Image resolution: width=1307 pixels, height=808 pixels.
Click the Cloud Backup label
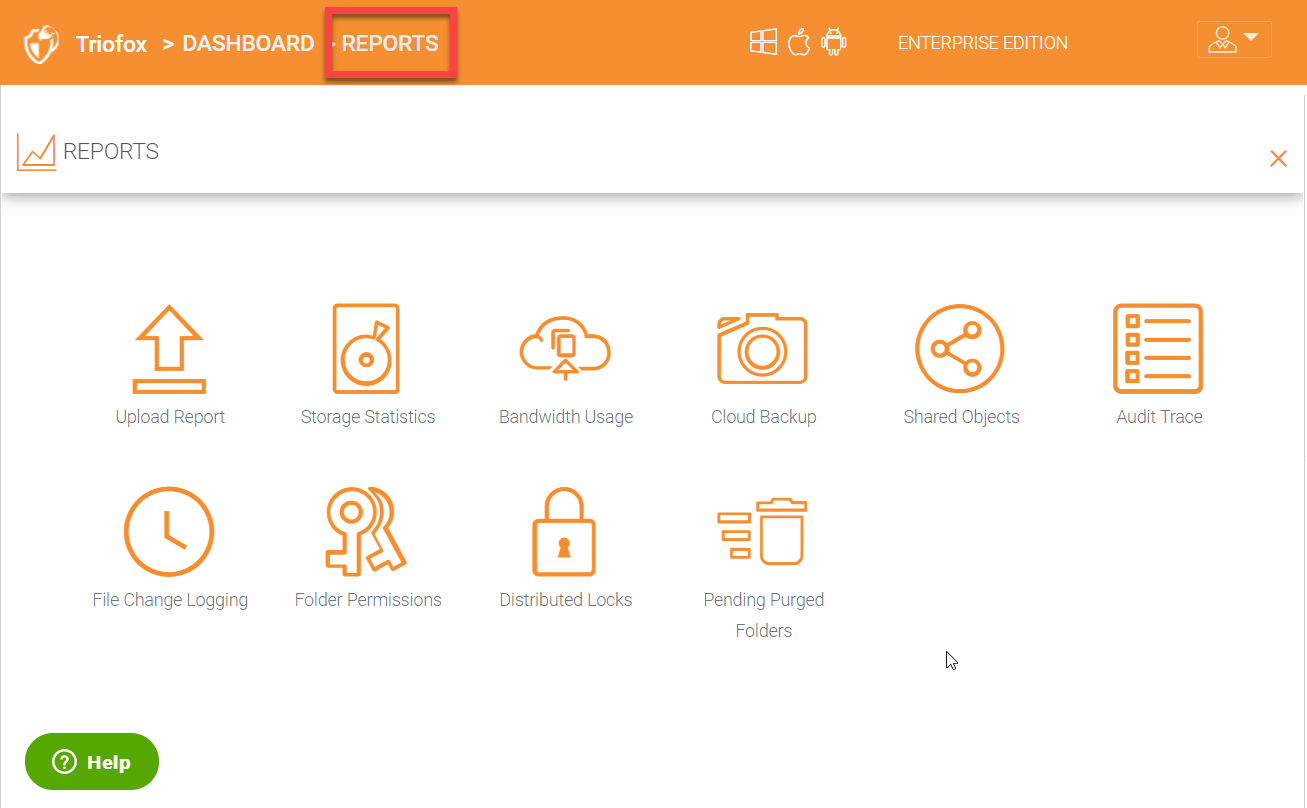click(x=764, y=417)
